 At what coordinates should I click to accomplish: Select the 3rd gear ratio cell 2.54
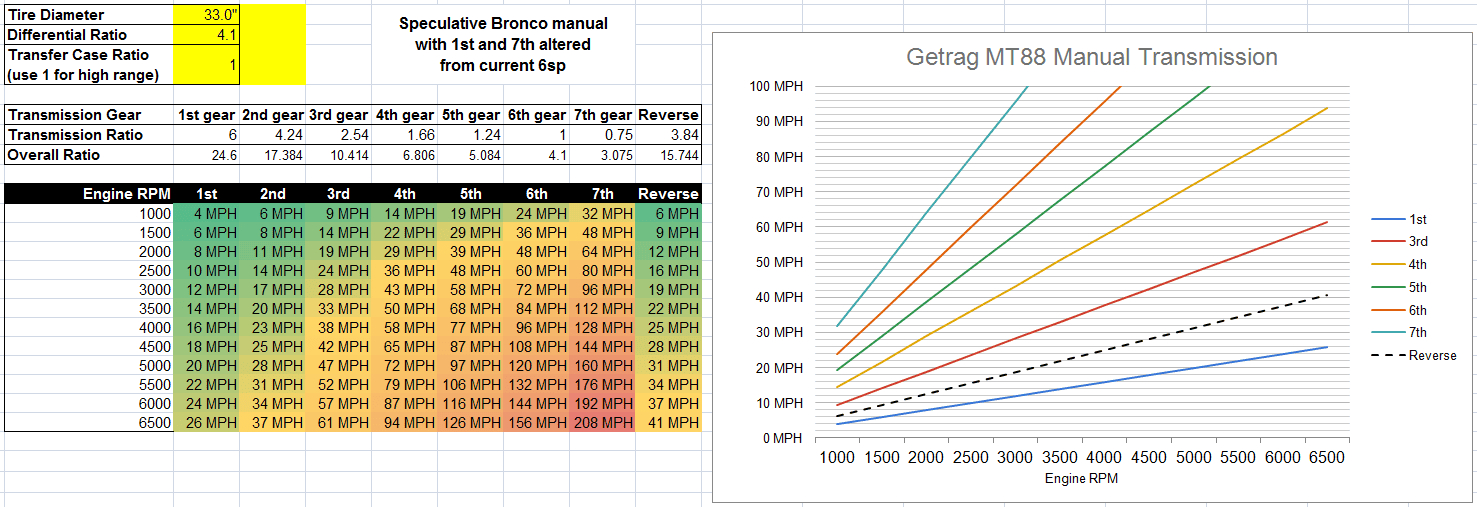click(338, 135)
